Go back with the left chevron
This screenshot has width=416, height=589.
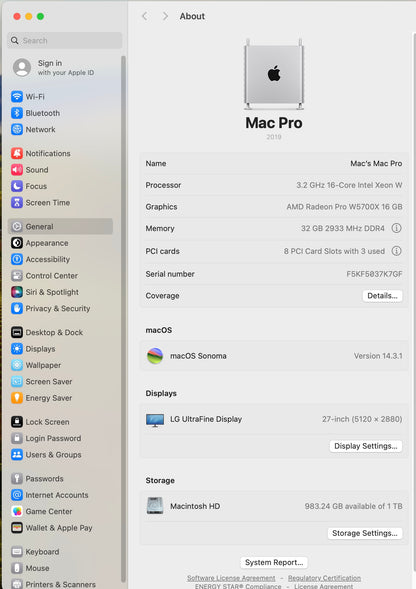click(145, 16)
